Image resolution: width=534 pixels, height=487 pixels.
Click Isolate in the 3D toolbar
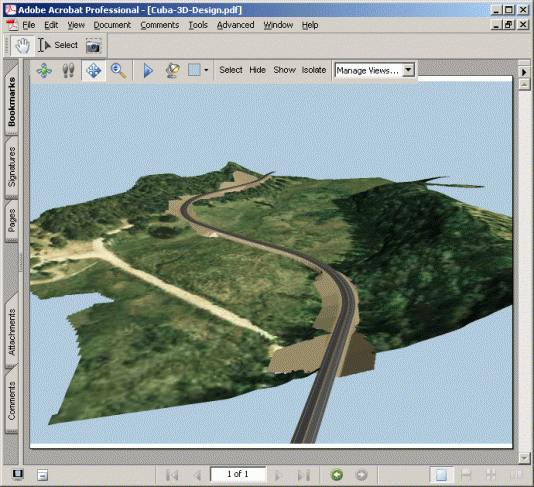point(314,70)
